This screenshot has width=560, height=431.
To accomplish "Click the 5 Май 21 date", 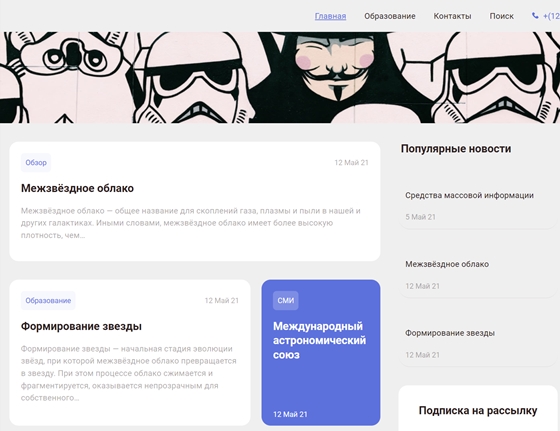I will point(420,217).
